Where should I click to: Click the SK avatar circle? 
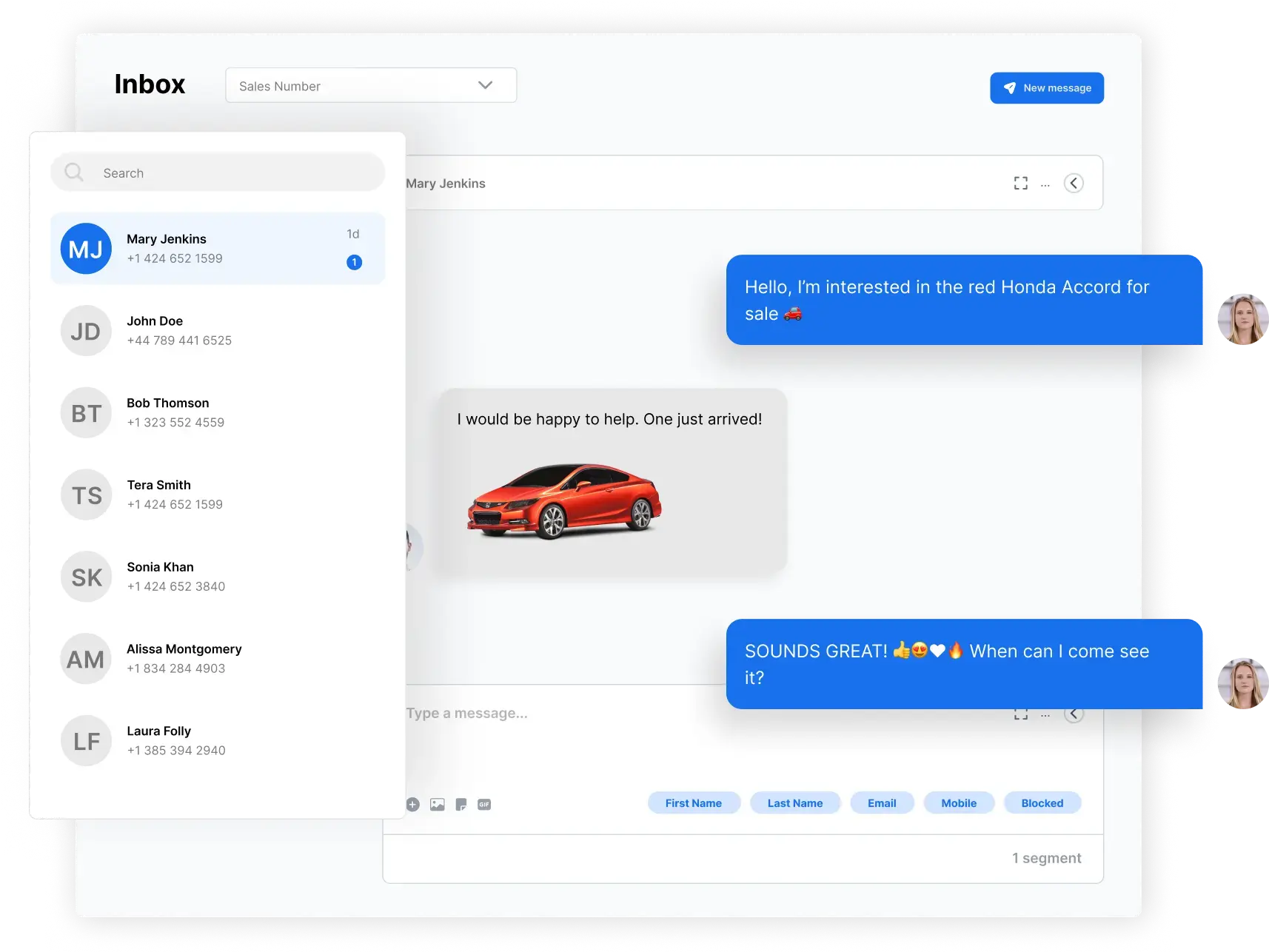coord(86,577)
